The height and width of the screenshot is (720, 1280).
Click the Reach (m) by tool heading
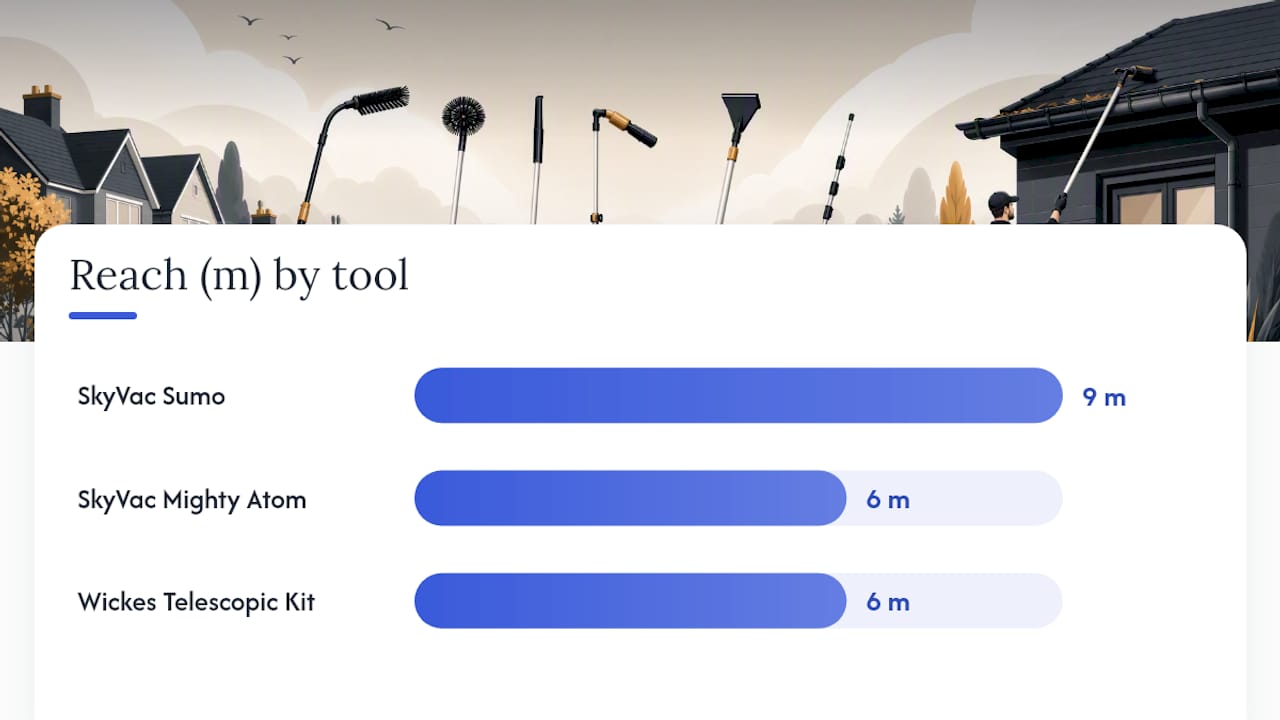coord(239,275)
